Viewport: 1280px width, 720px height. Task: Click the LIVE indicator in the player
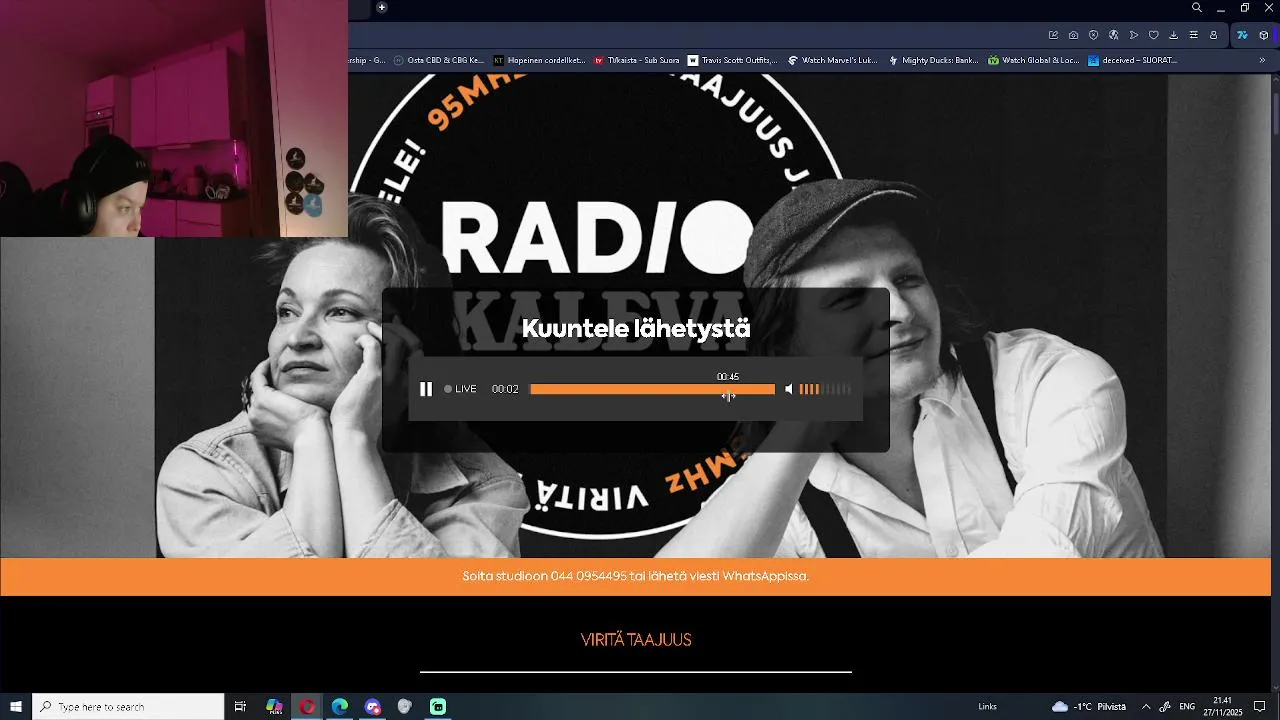click(461, 389)
